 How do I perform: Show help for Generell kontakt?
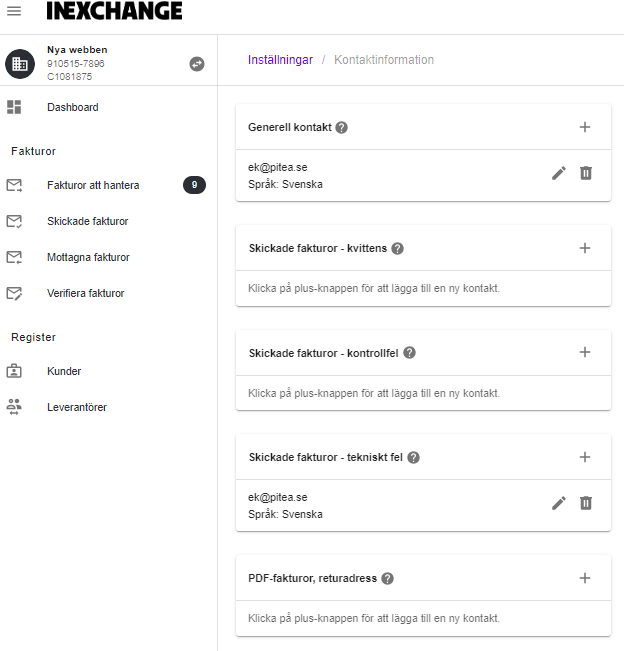pos(342,127)
